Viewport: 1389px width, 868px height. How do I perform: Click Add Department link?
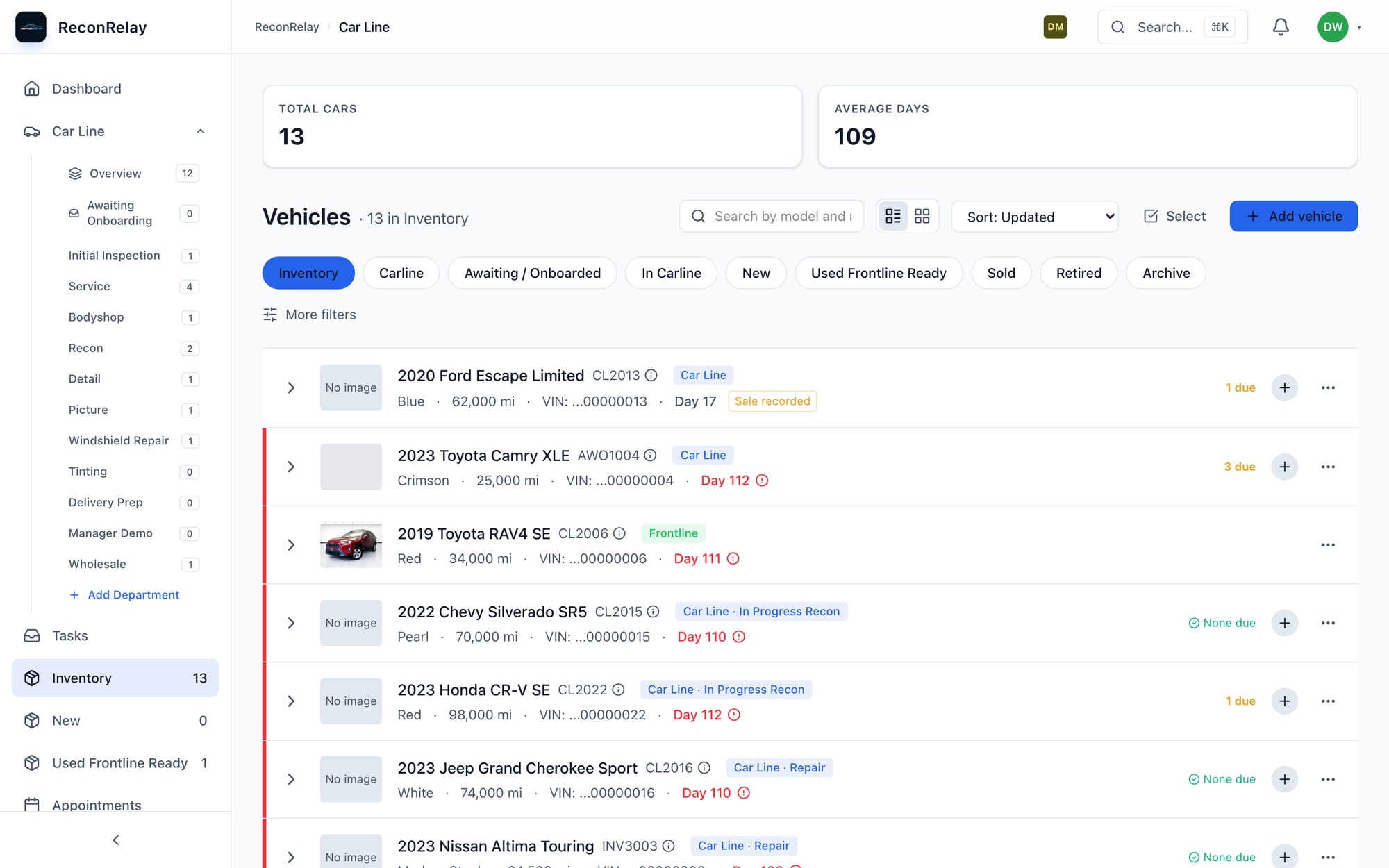tap(124, 595)
